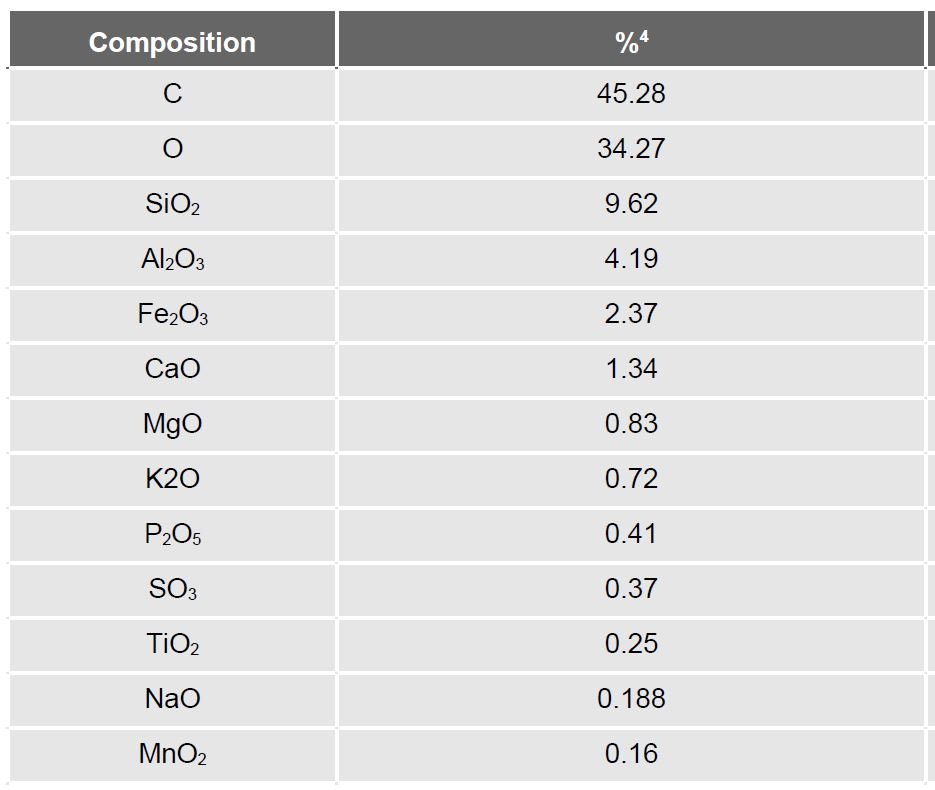Select the TiO2 composition cell
The image size is (935, 790).
tap(172, 644)
